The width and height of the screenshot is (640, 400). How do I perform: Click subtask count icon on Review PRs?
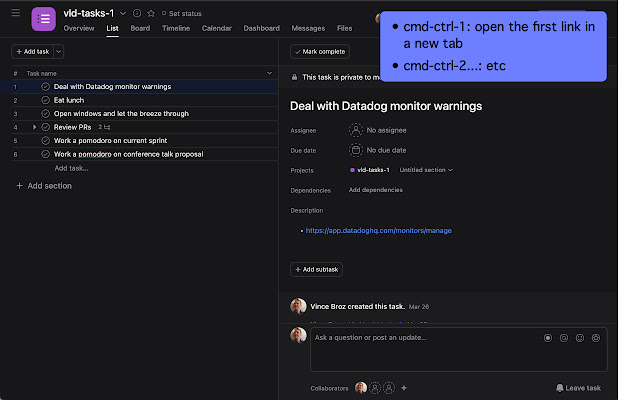104,127
